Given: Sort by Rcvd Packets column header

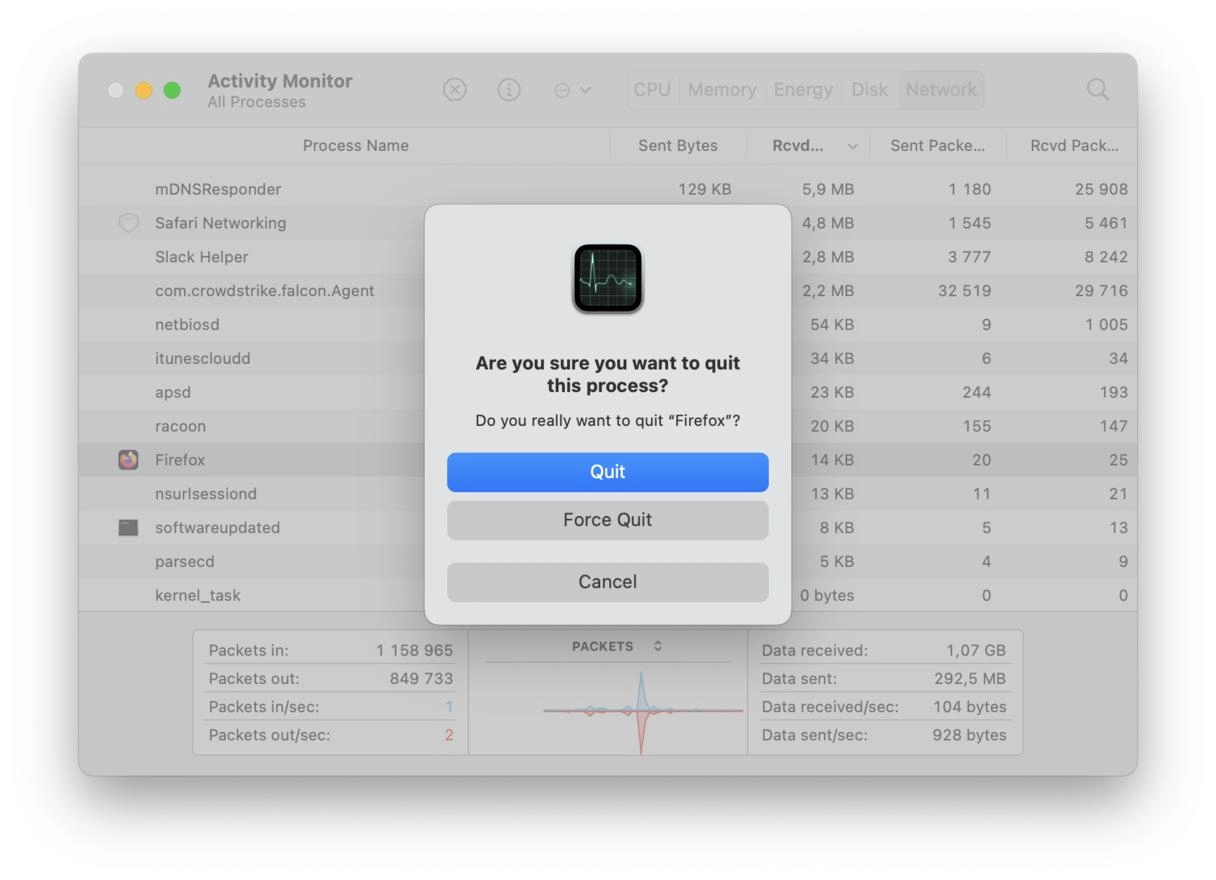Looking at the screenshot, I should click(1074, 146).
